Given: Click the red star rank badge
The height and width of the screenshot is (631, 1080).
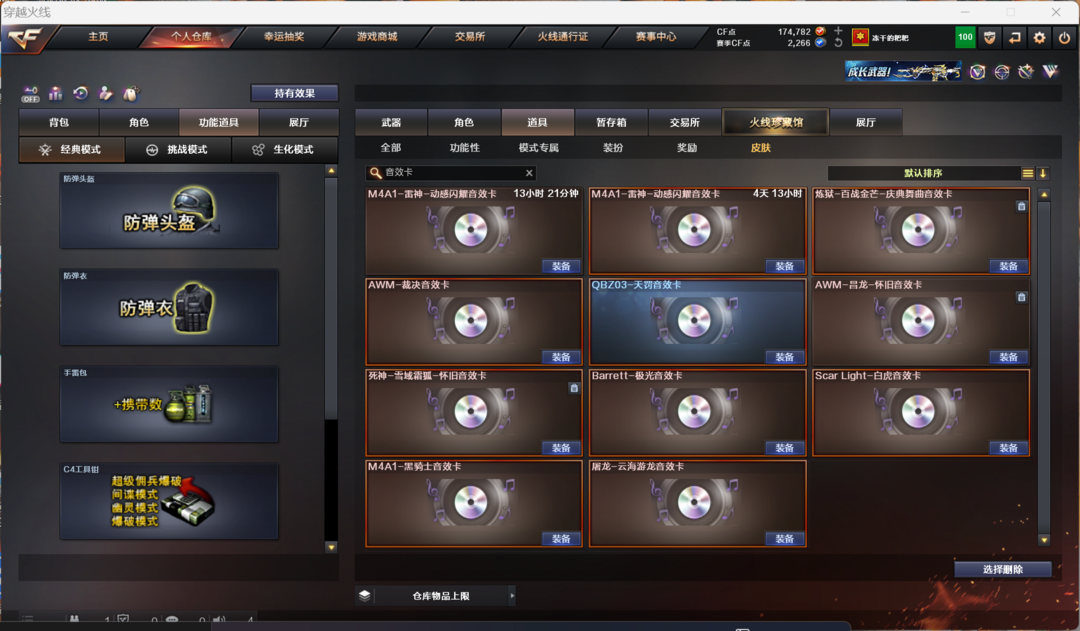Looking at the screenshot, I should [x=860, y=37].
